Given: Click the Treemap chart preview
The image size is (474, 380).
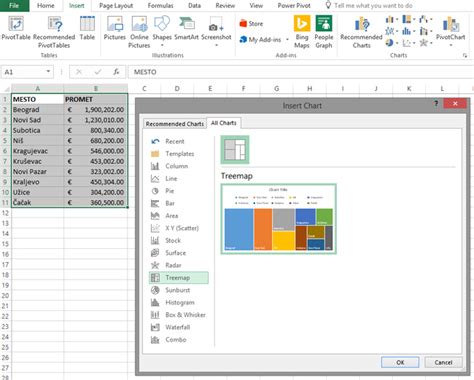Looking at the screenshot, I should [x=279, y=219].
